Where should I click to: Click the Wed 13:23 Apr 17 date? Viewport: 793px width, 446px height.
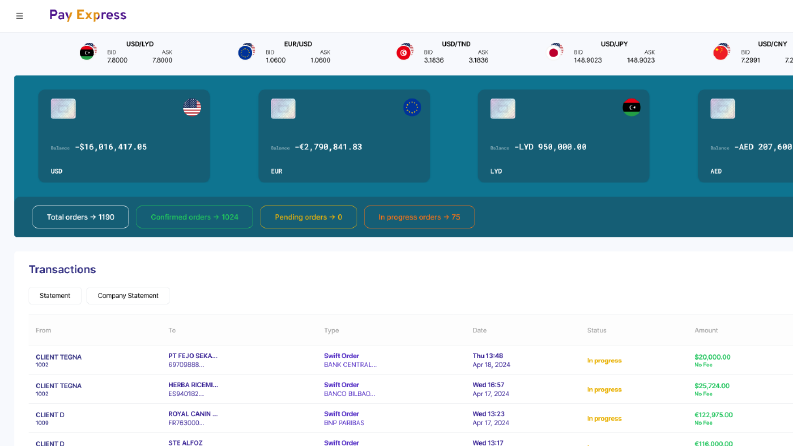pyautogui.click(x=491, y=418)
